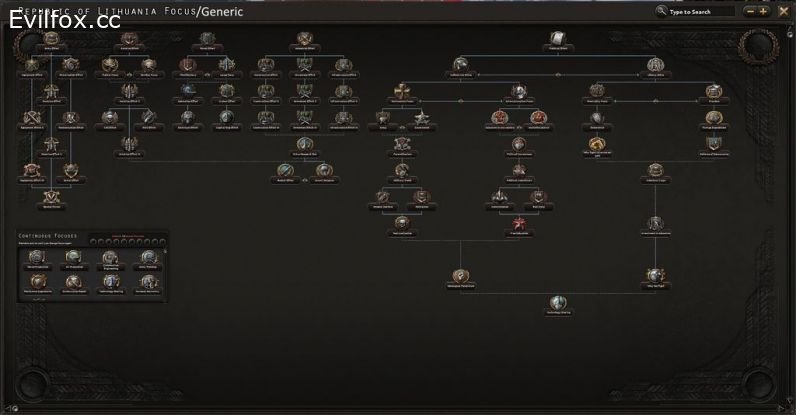
Task: Choose the Collectivist Ethos focus
Action: pos(460,66)
